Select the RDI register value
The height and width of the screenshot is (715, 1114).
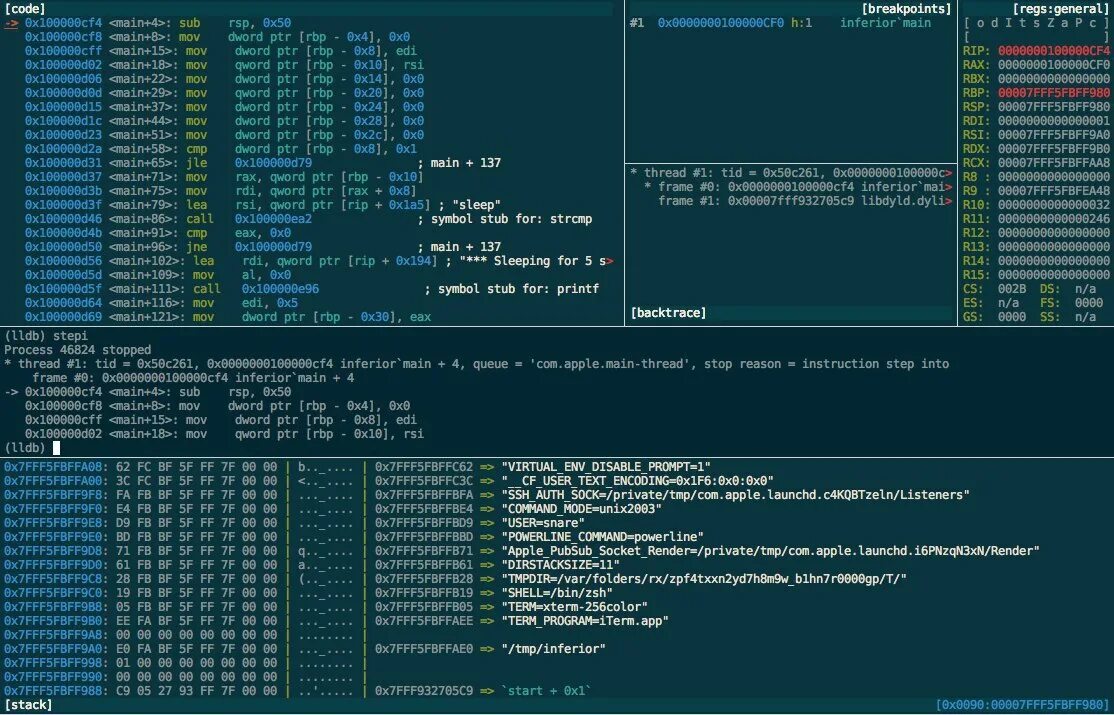point(1054,121)
